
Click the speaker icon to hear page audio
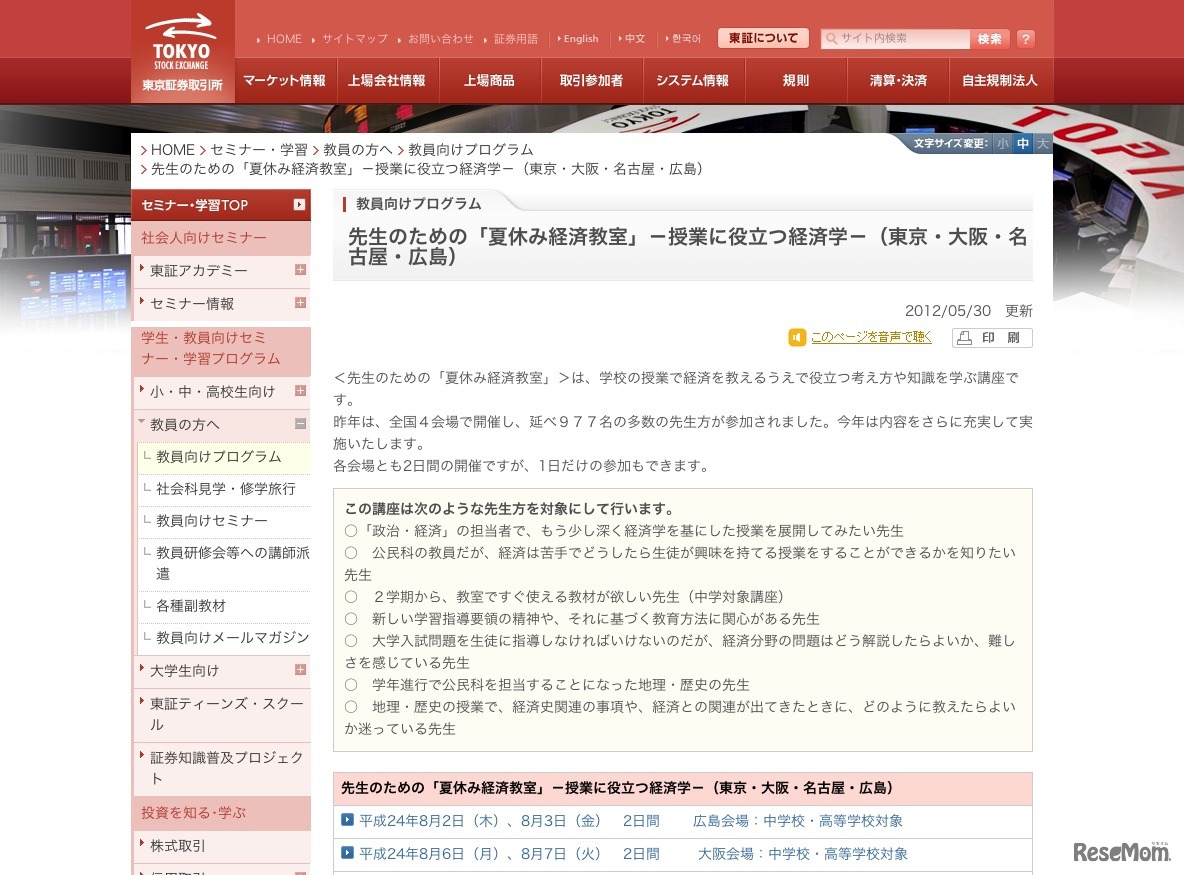click(796, 338)
